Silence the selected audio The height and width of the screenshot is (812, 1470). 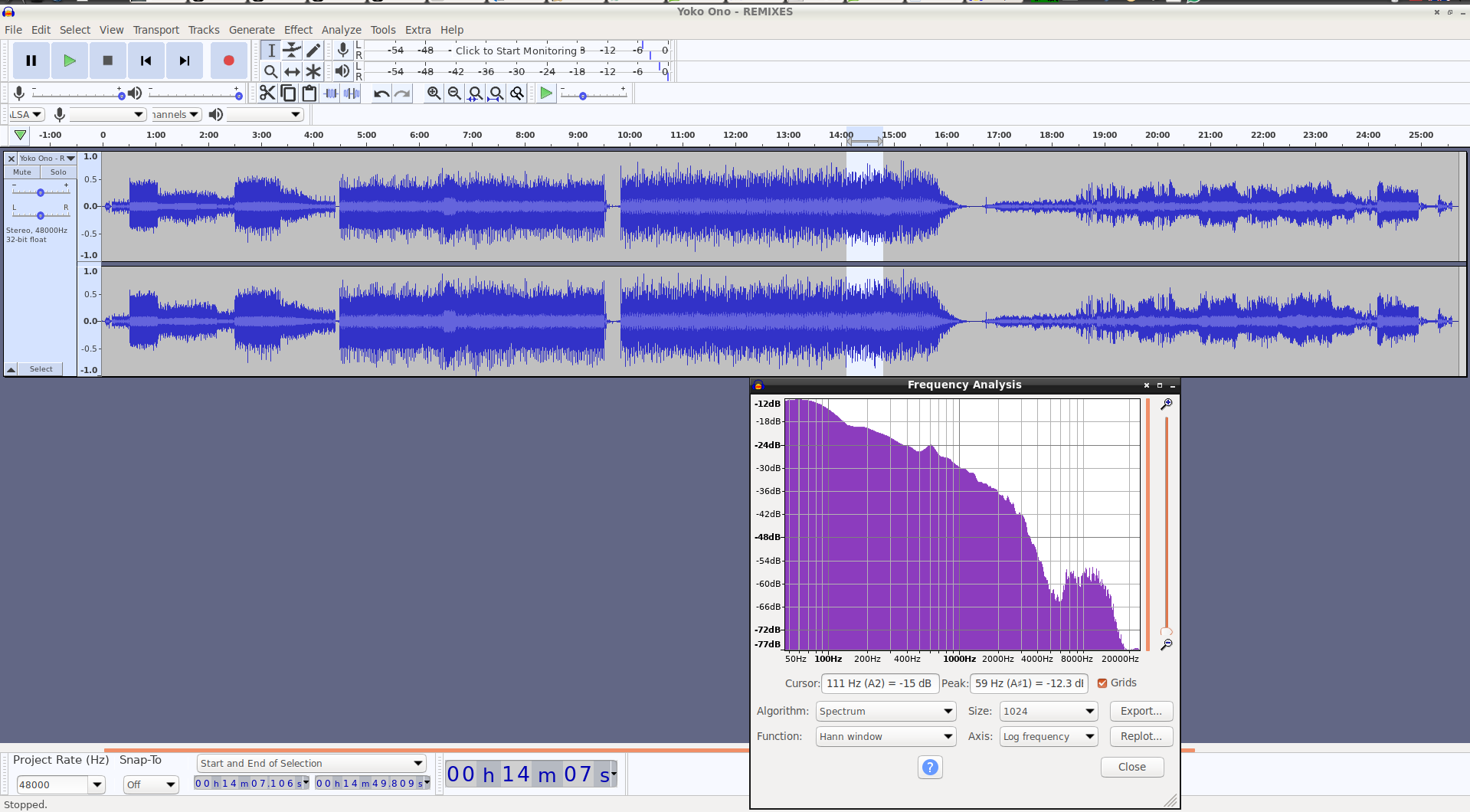point(352,93)
